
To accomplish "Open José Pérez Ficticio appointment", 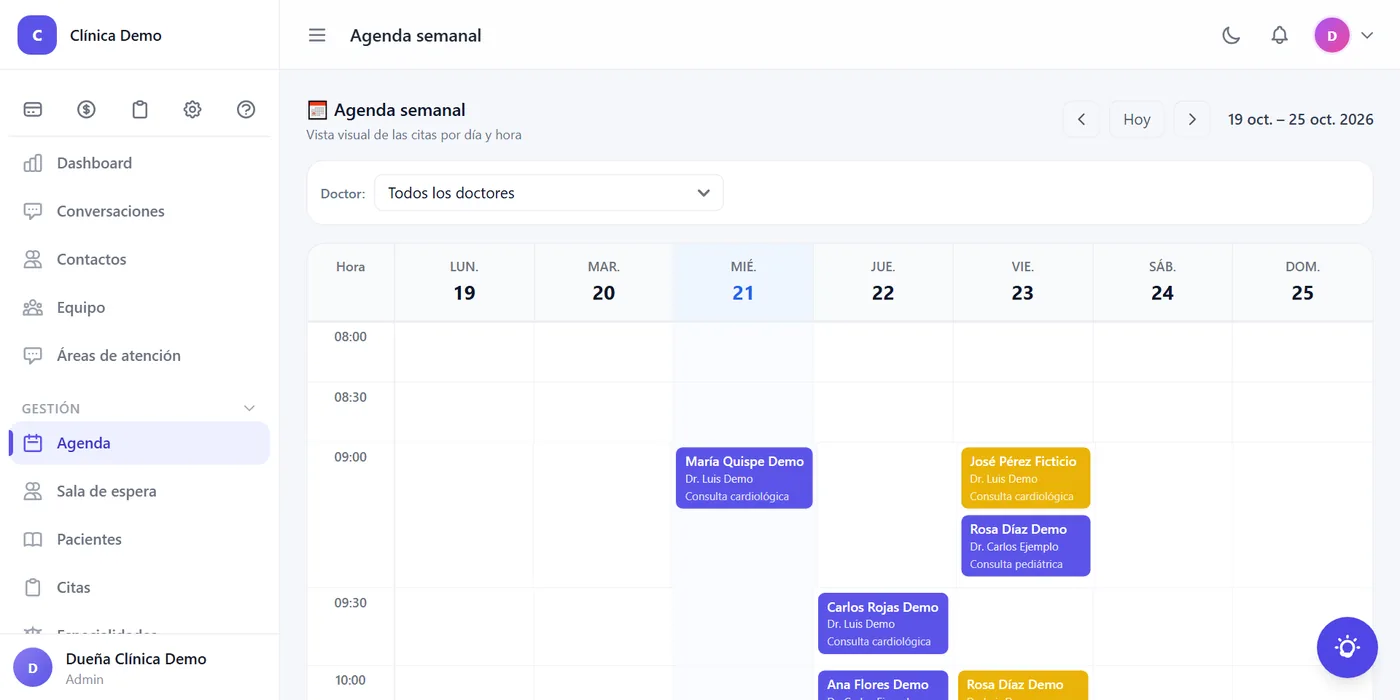I will coord(1025,478).
